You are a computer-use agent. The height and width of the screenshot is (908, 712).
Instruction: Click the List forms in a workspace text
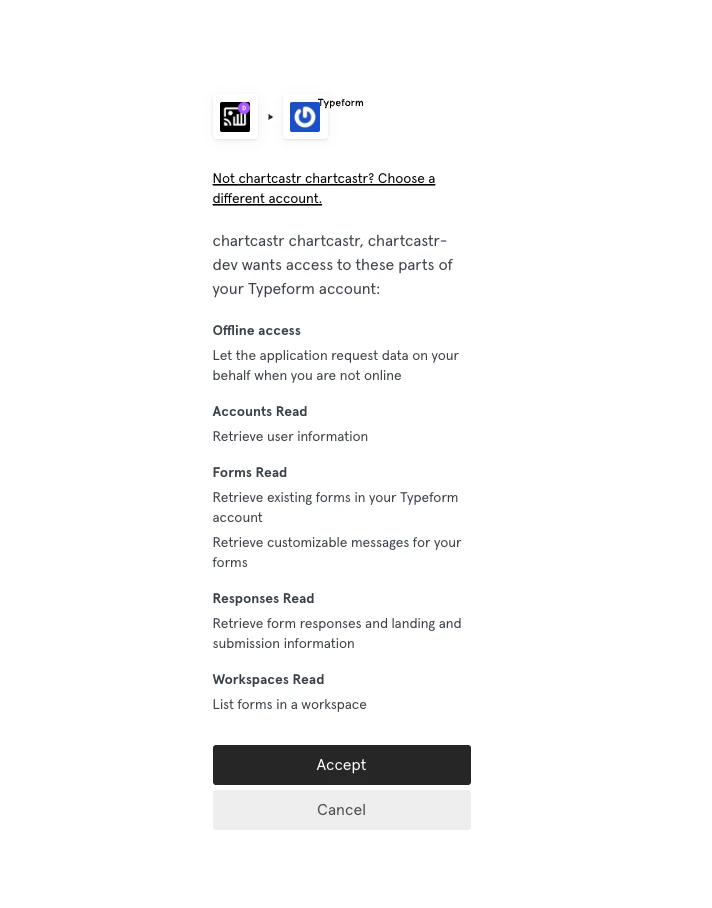point(289,704)
